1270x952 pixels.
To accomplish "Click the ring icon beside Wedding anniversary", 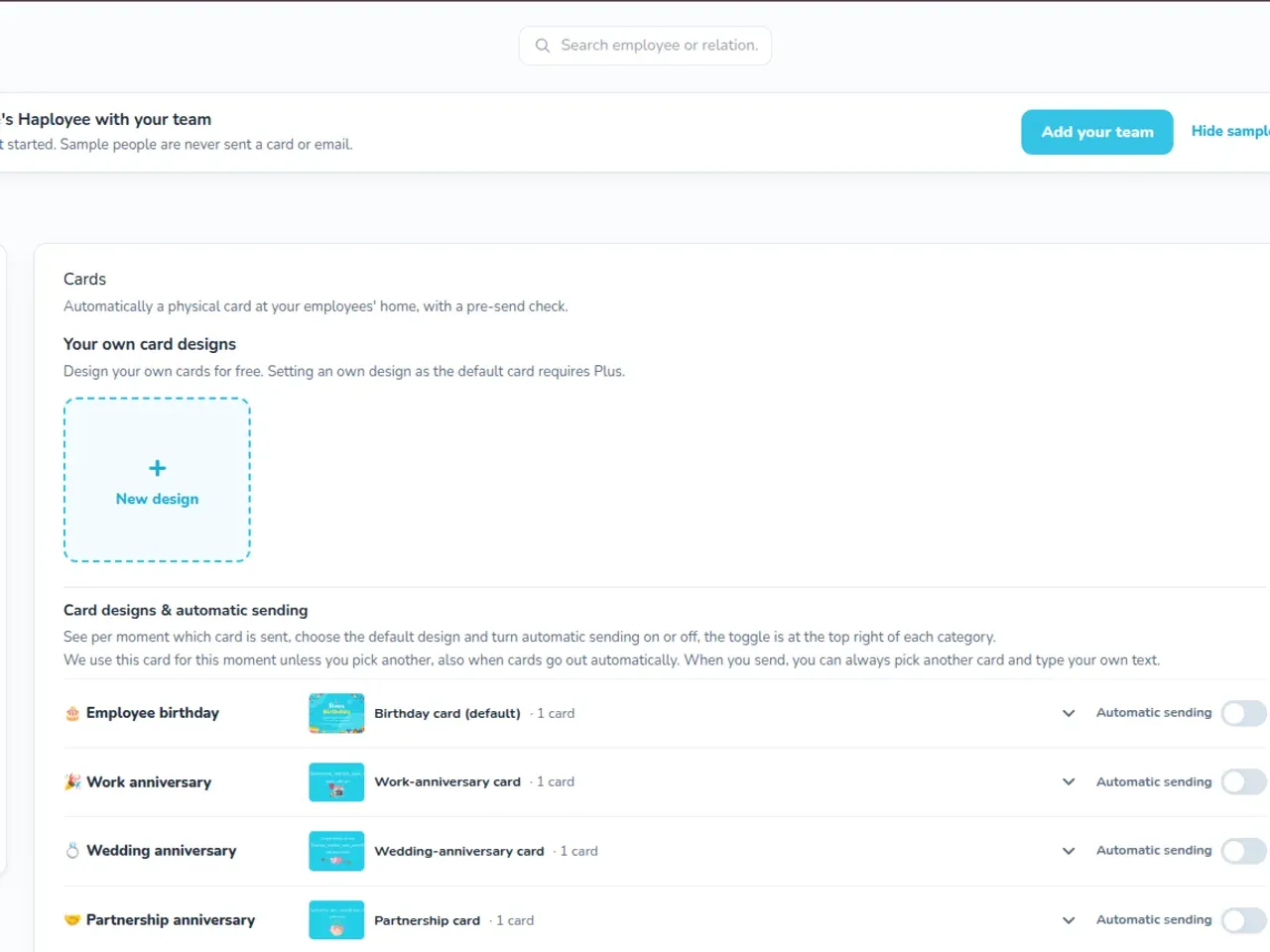I will 72,851.
